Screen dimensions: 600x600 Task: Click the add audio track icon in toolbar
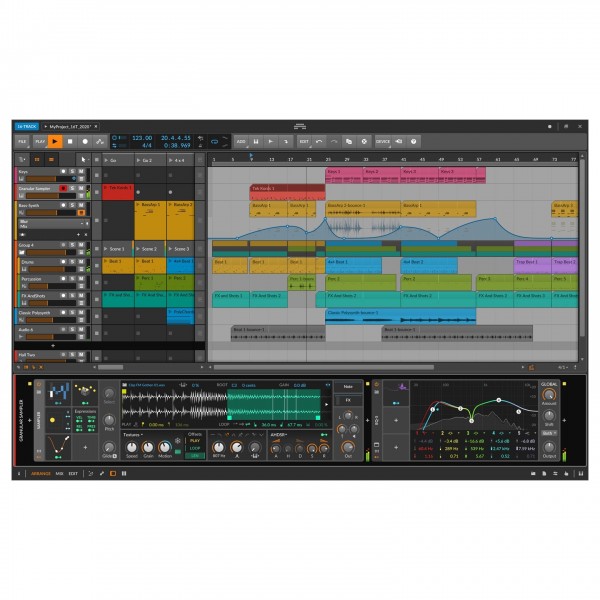271,142
